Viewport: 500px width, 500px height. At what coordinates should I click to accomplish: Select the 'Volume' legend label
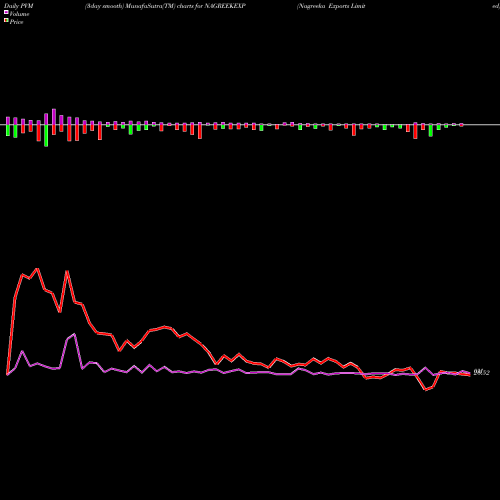tap(19, 14)
